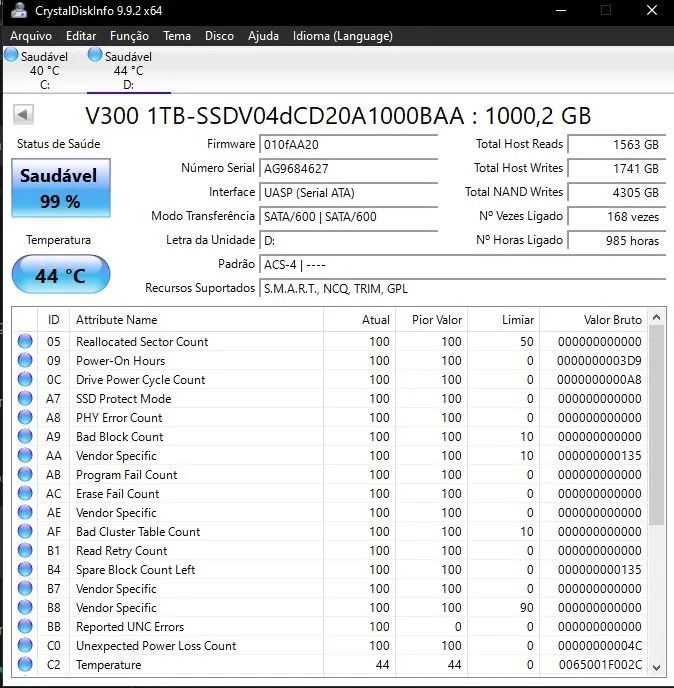Click the status orb of the B7 row
This screenshot has width=674, height=688.
(25, 588)
